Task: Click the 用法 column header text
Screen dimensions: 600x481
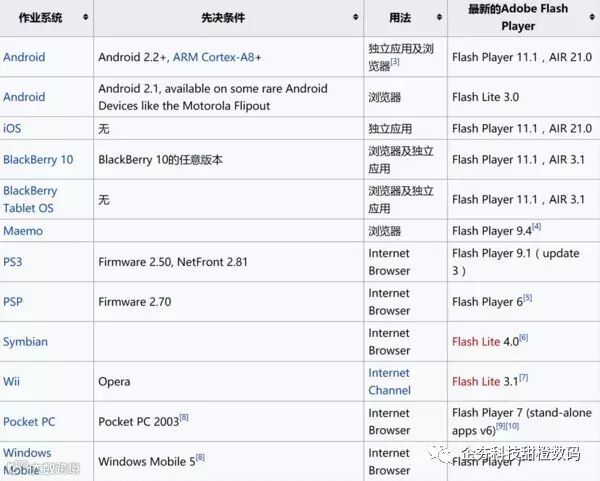Action: click(400, 17)
